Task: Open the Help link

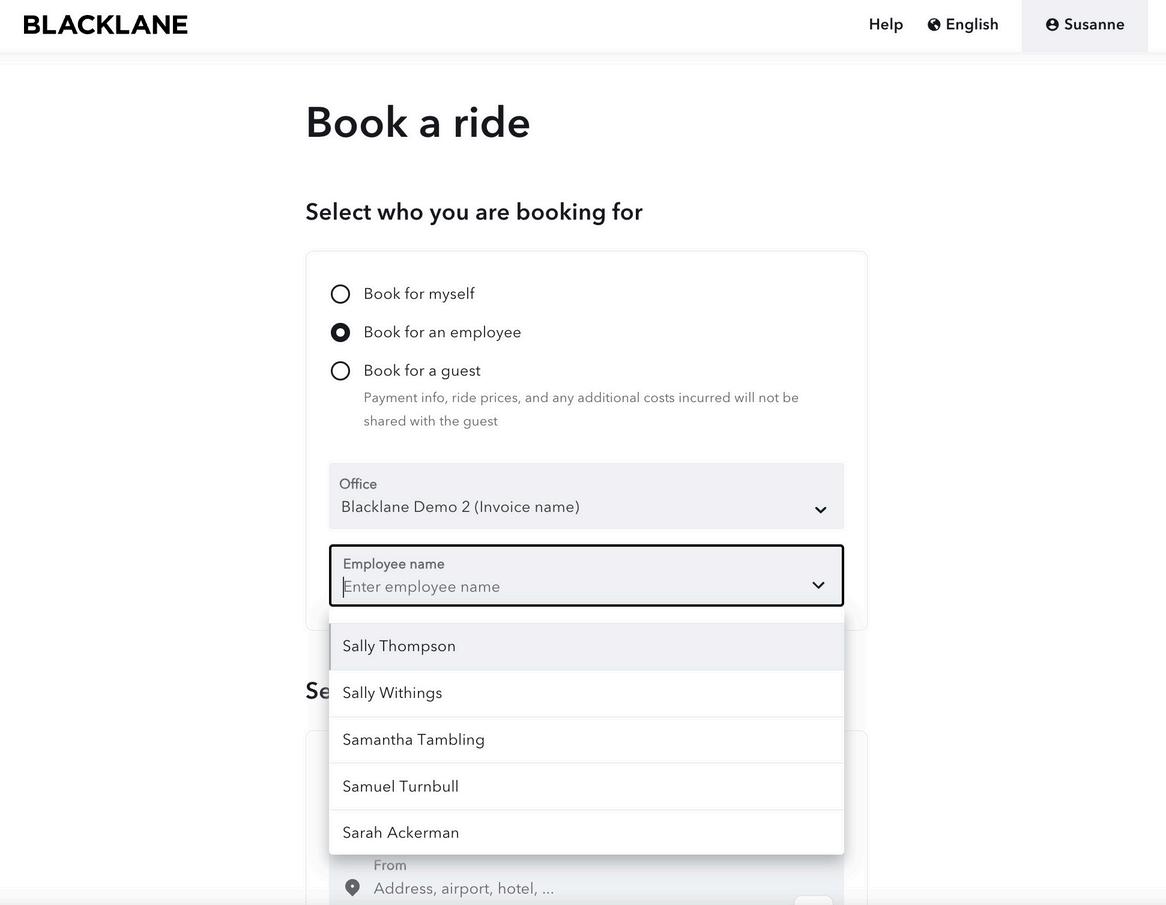Action: tap(885, 25)
